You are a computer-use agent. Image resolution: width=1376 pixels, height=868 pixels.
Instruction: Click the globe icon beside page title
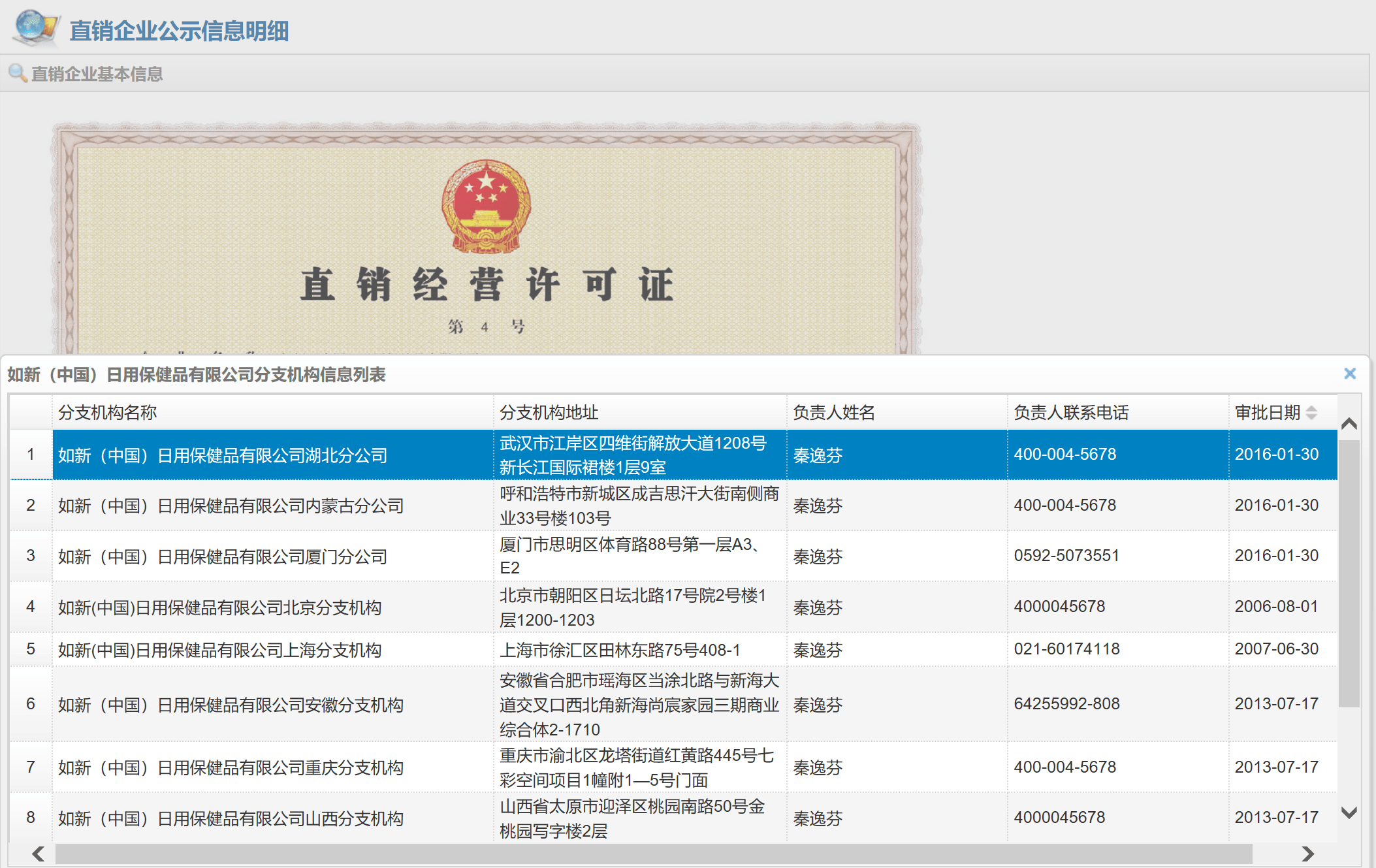point(36,27)
